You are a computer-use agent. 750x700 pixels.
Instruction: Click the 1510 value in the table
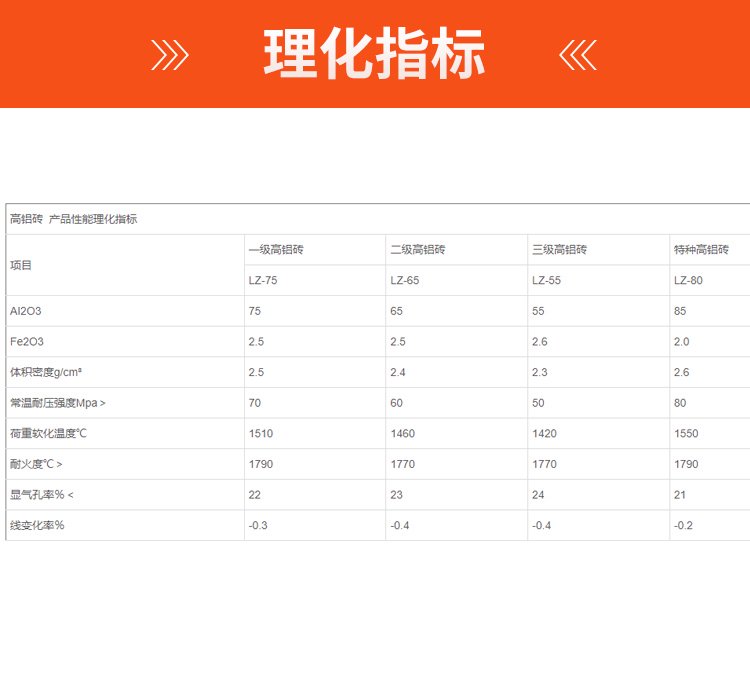260,434
